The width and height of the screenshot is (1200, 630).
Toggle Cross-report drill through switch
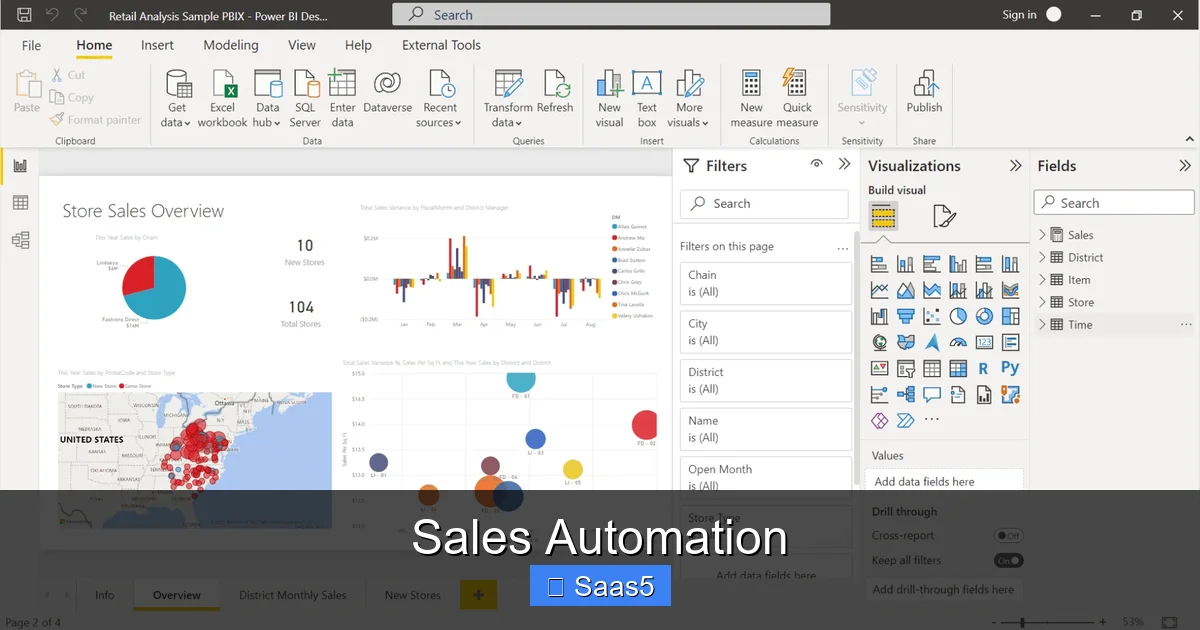click(1008, 536)
